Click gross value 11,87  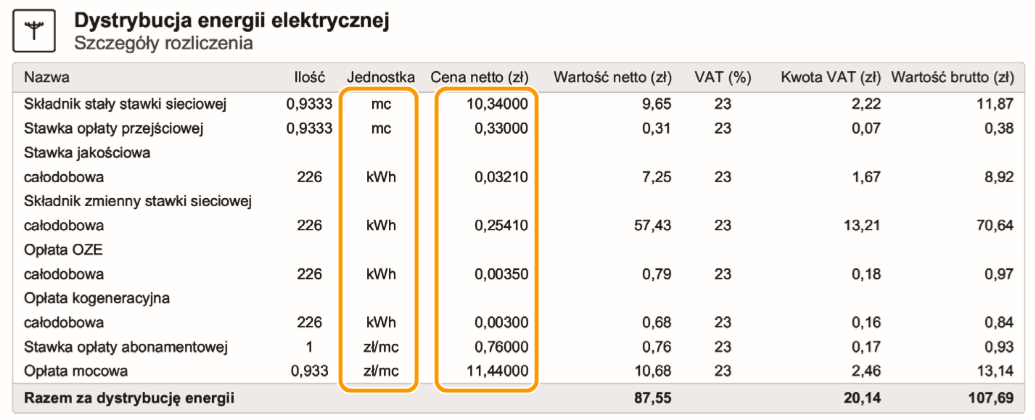click(x=995, y=104)
